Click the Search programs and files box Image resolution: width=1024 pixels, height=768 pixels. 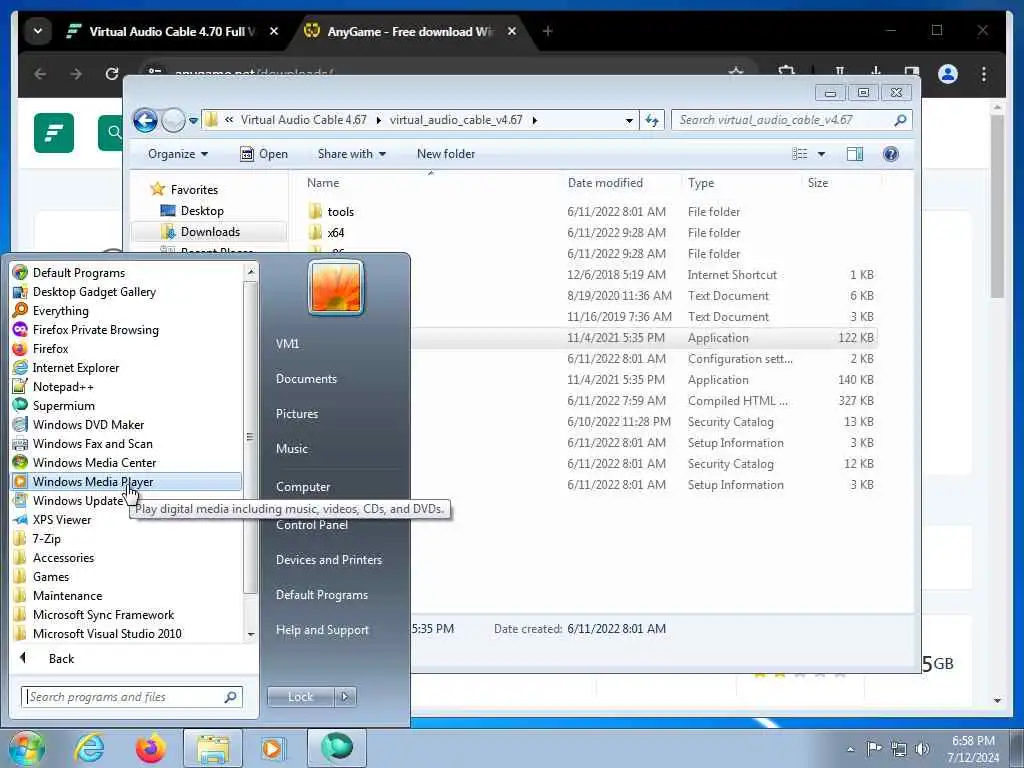131,697
